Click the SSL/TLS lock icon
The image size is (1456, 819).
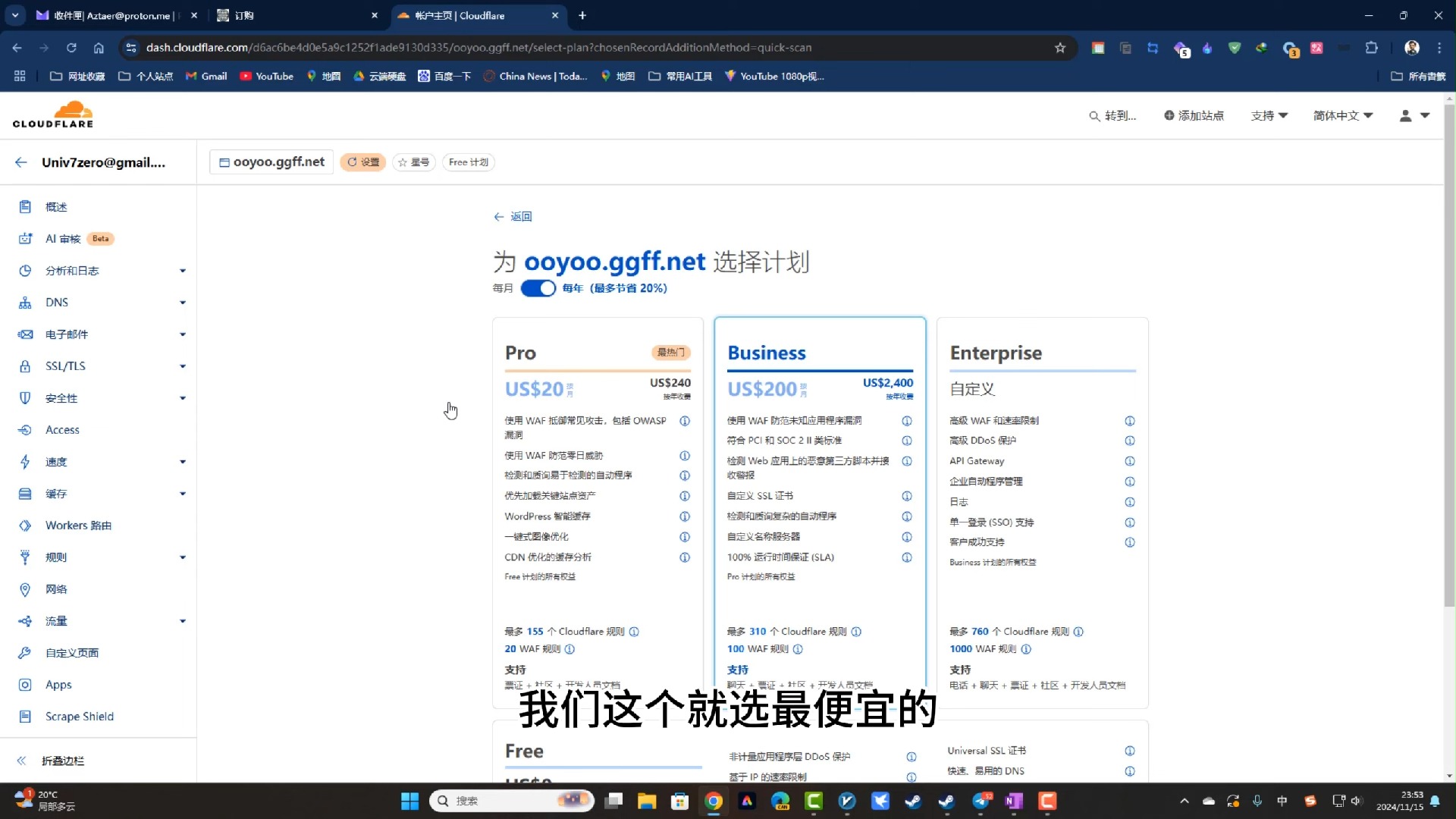point(25,366)
